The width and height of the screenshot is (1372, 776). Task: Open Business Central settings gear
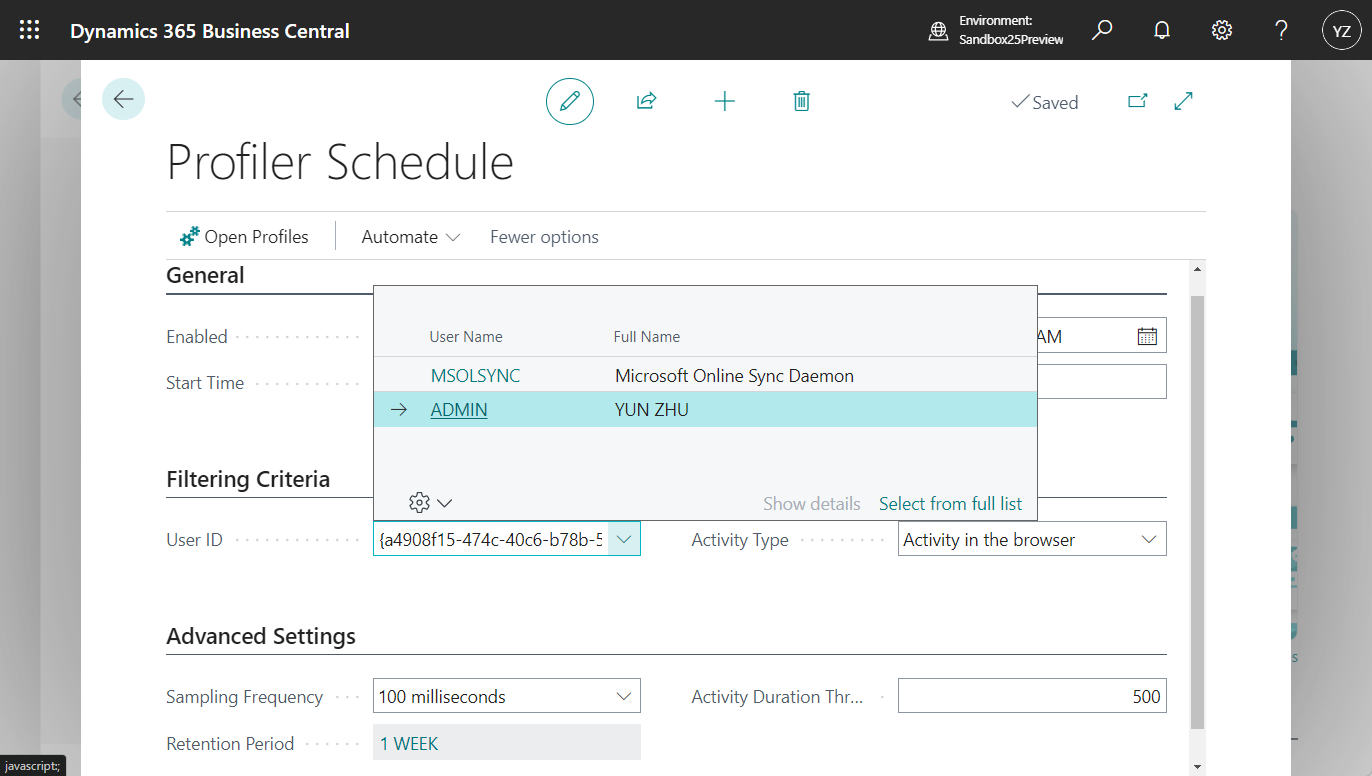(x=1222, y=30)
